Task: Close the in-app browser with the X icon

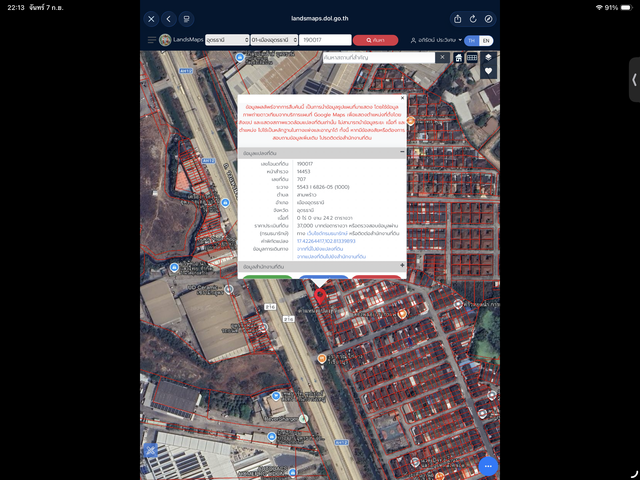Action: 151,19
